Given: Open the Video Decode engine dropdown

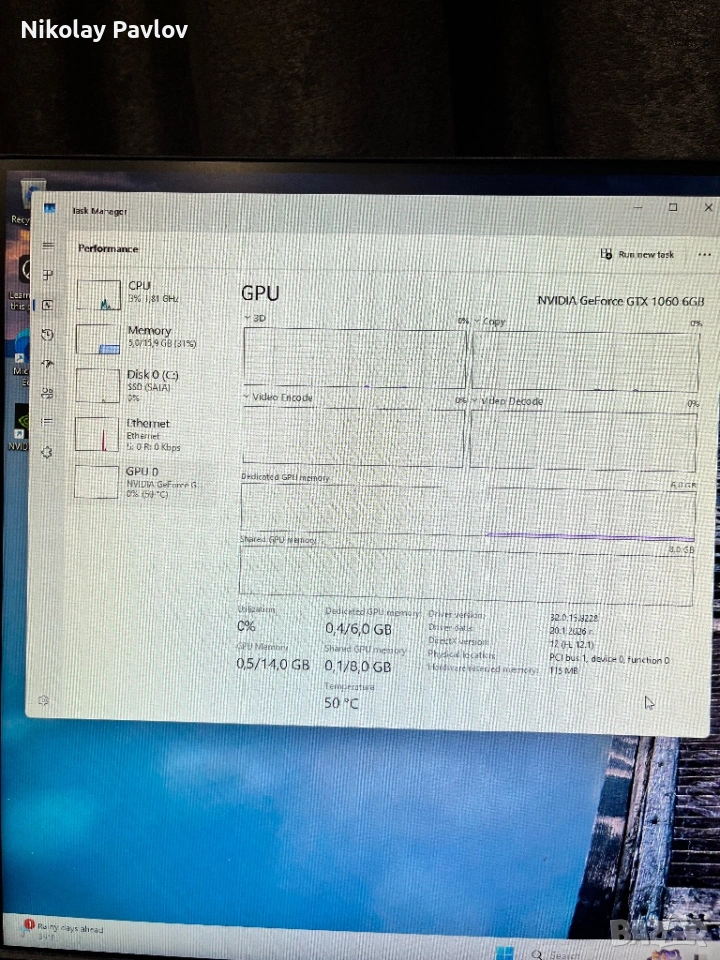Looking at the screenshot, I should tap(476, 401).
